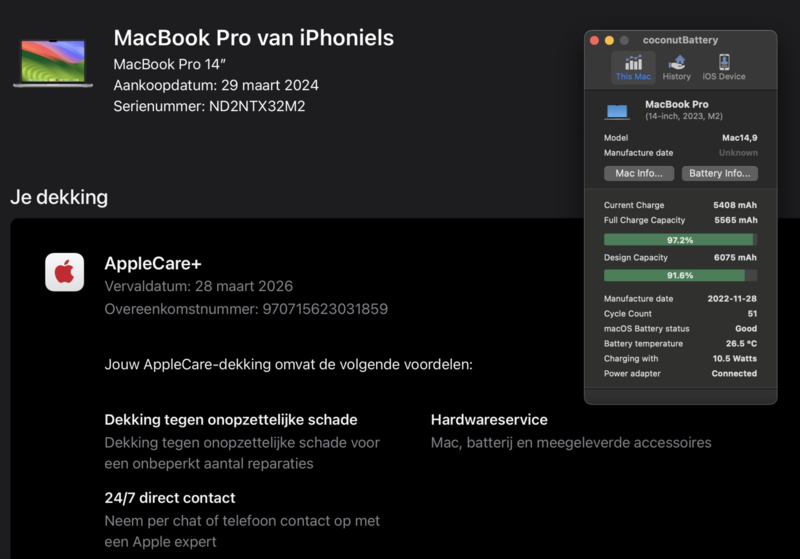Click battery manufacture date 2022-11-28
Viewport: 800px width, 559px height.
[x=732, y=299]
